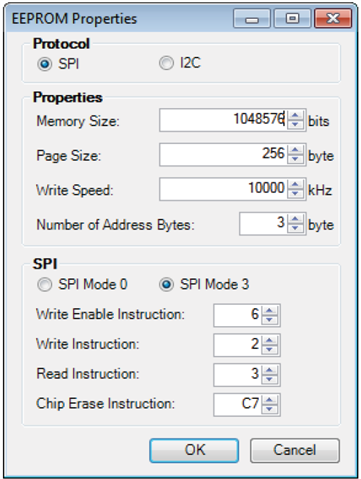361x479 pixels.
Task: Increase Write Speed with up arrow
Action: [295, 185]
